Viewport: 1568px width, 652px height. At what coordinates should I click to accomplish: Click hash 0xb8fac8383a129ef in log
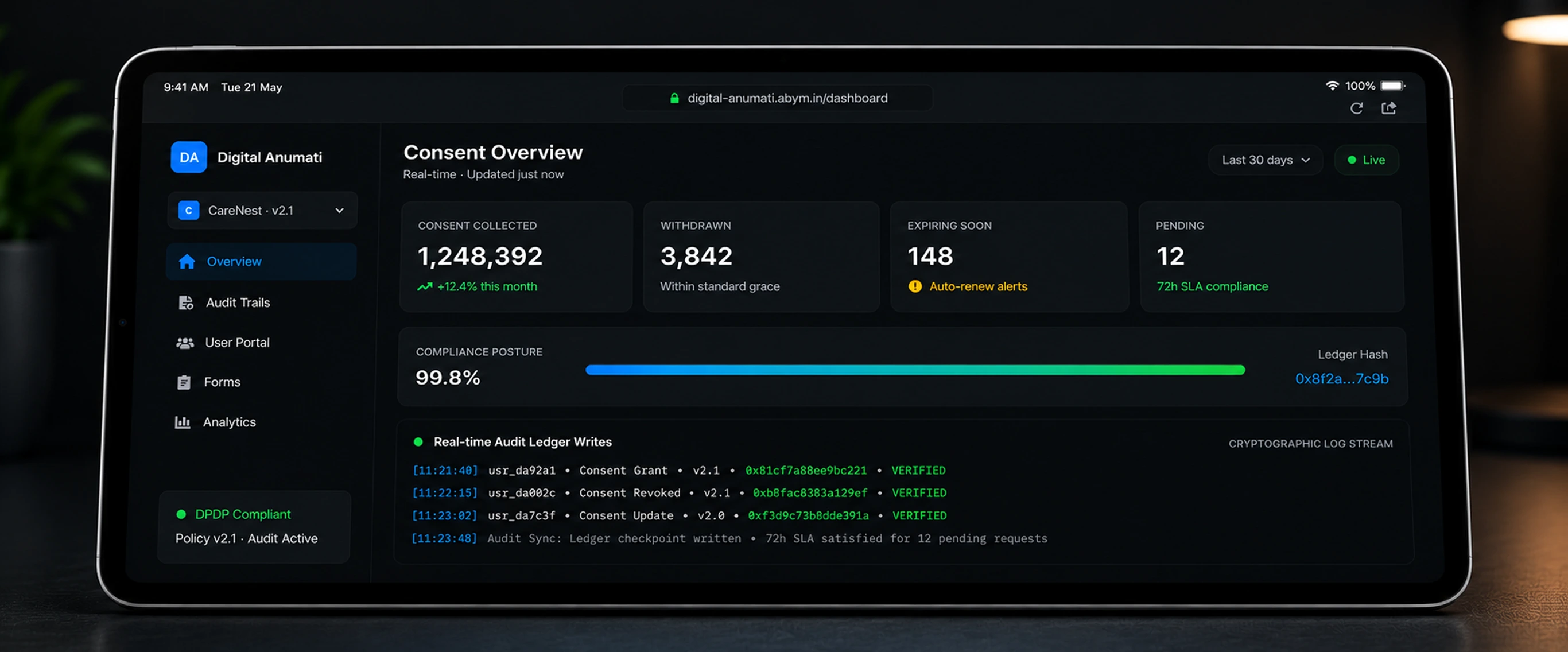pyautogui.click(x=810, y=493)
